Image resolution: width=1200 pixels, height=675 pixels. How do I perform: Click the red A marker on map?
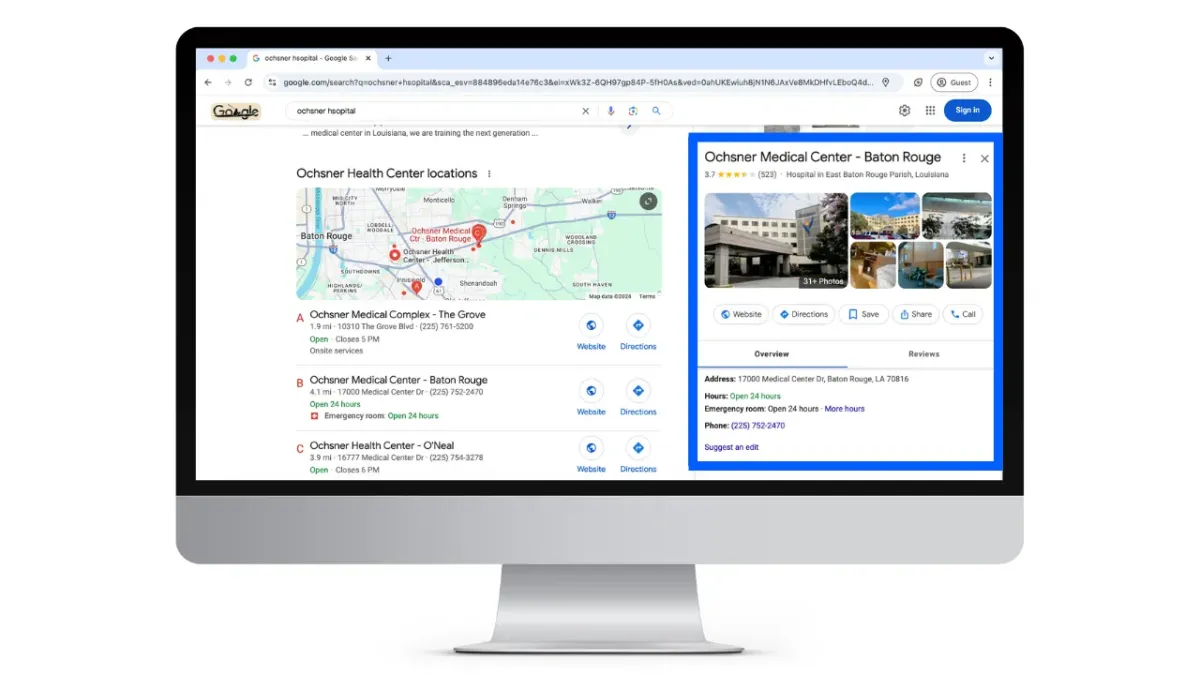(418, 288)
